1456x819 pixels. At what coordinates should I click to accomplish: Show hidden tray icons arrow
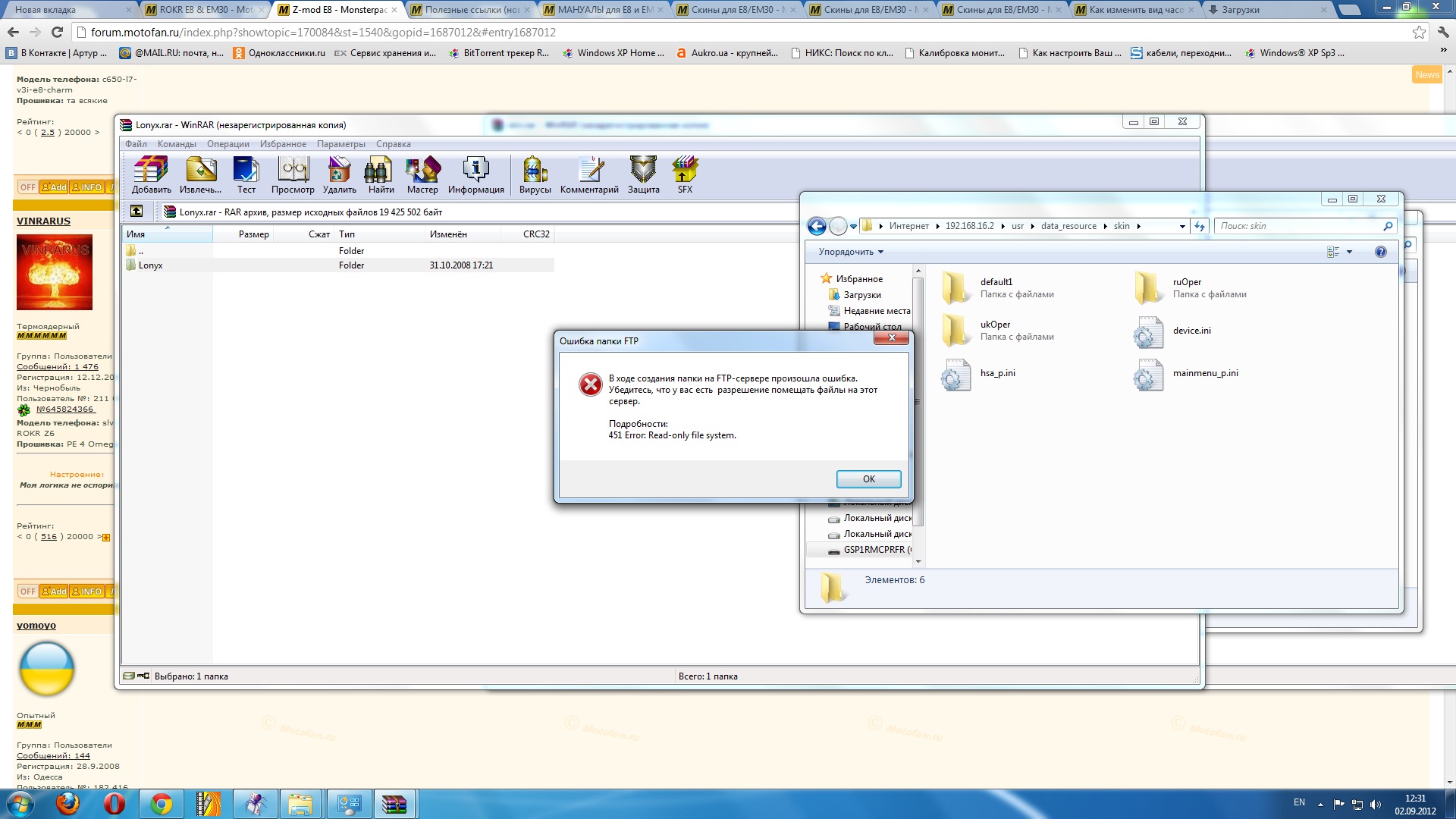pos(1320,804)
